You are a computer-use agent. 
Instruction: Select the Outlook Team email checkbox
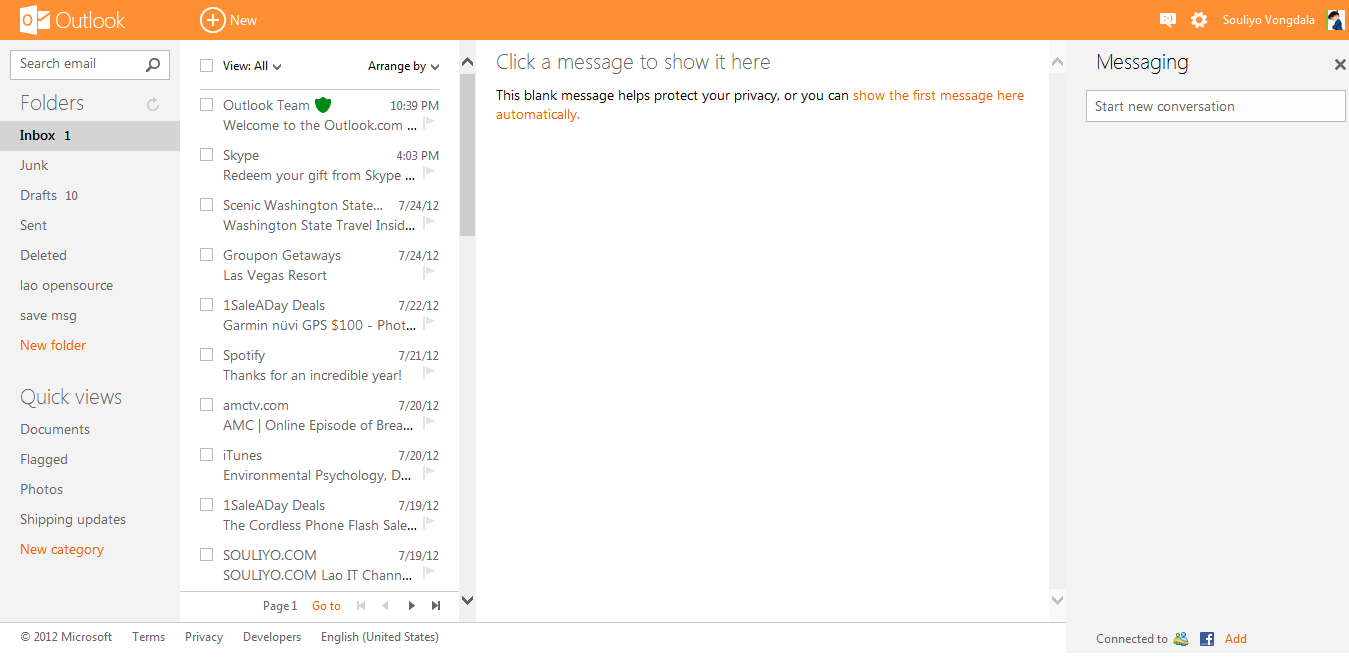point(207,105)
